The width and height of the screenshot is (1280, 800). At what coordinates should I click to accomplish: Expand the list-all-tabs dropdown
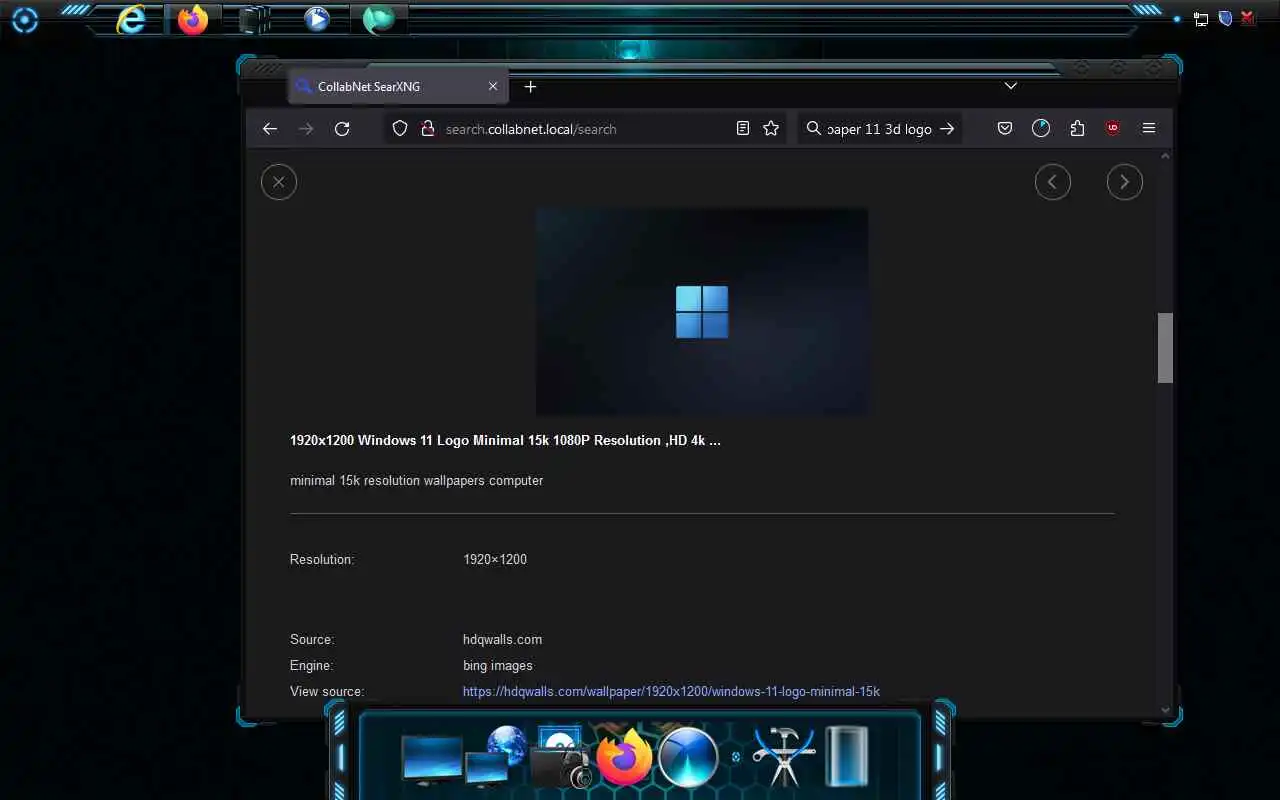pyautogui.click(x=1011, y=86)
